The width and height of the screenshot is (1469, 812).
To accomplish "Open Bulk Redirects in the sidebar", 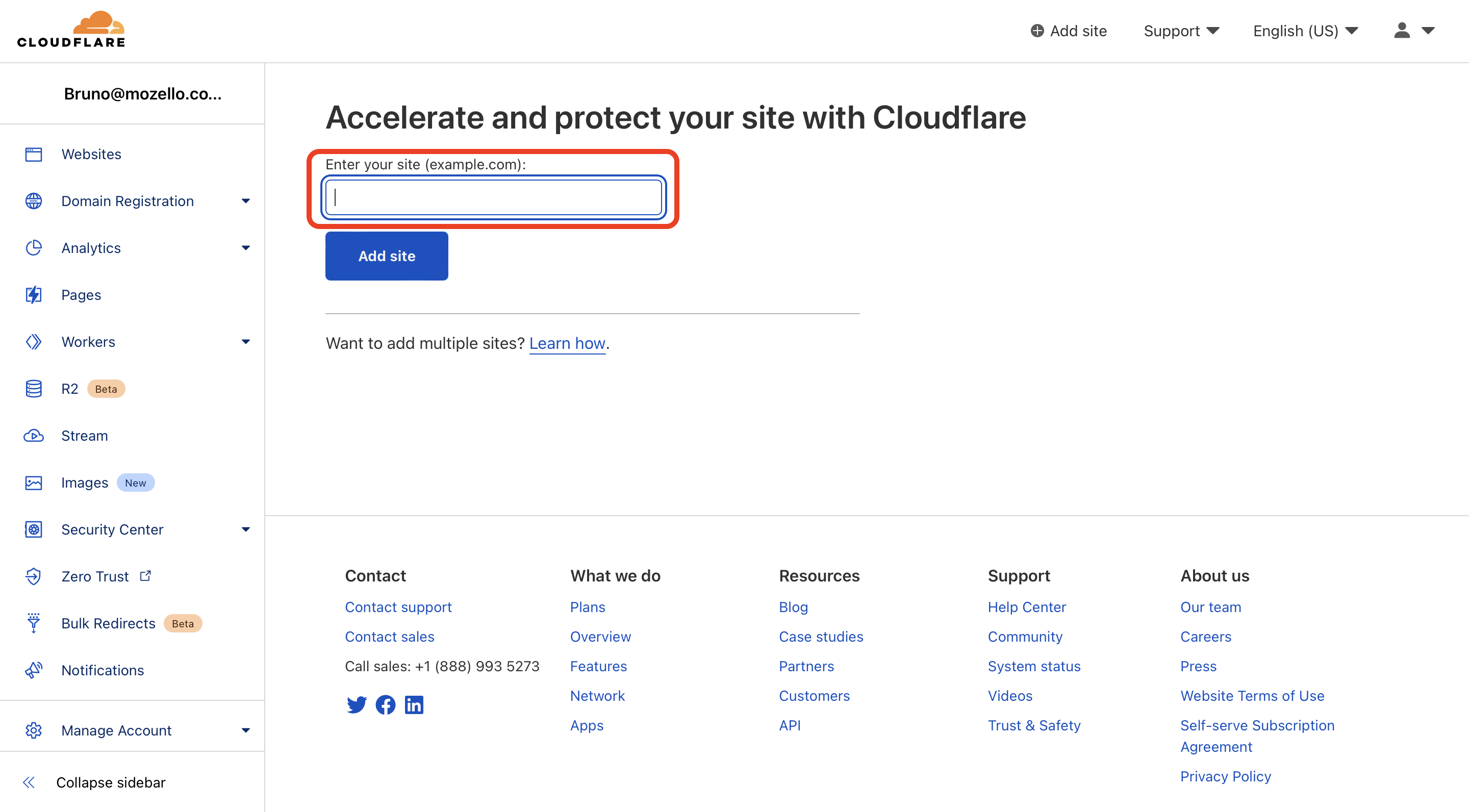I will click(108, 623).
